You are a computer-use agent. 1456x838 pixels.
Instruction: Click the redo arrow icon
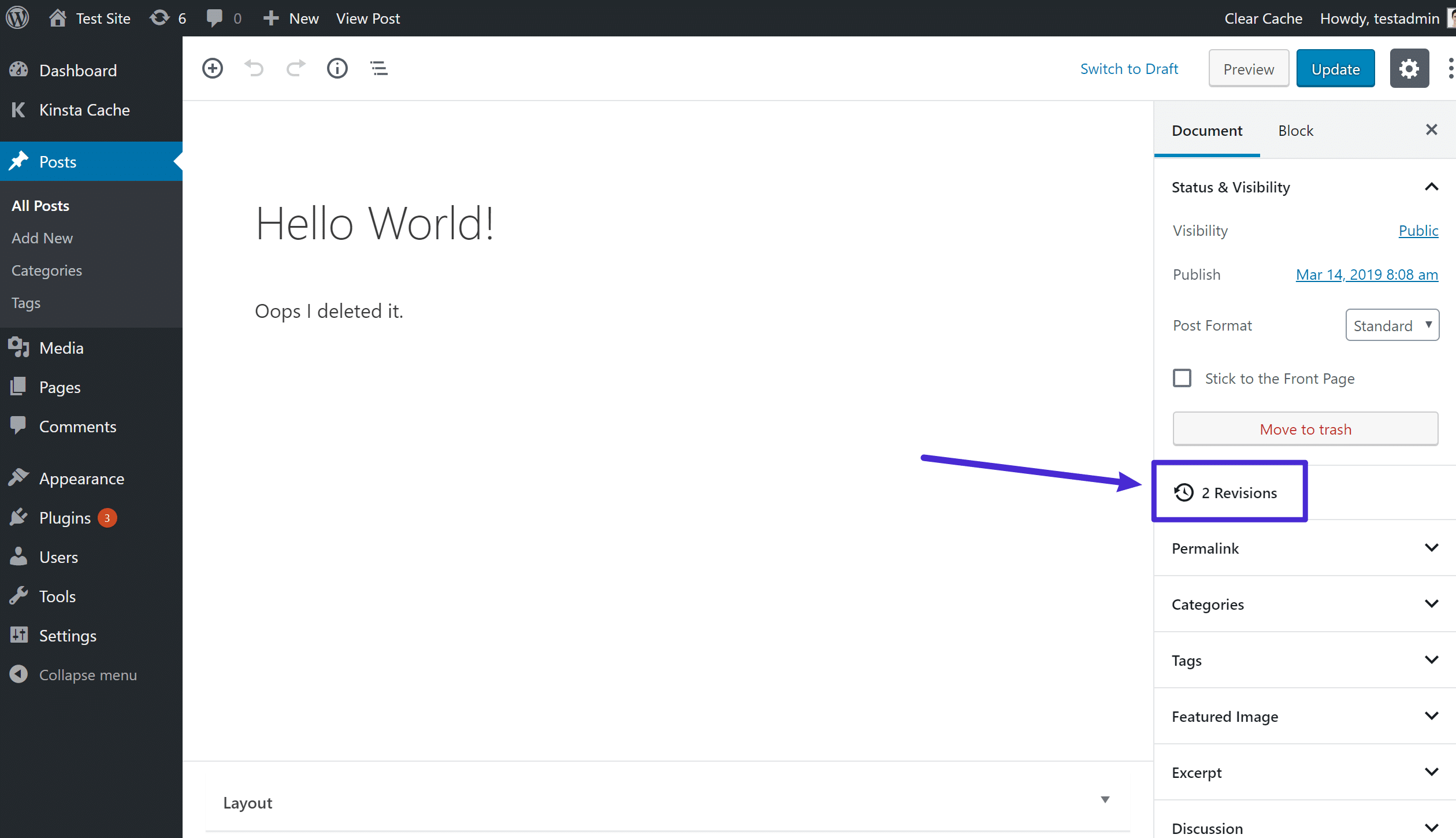296,68
